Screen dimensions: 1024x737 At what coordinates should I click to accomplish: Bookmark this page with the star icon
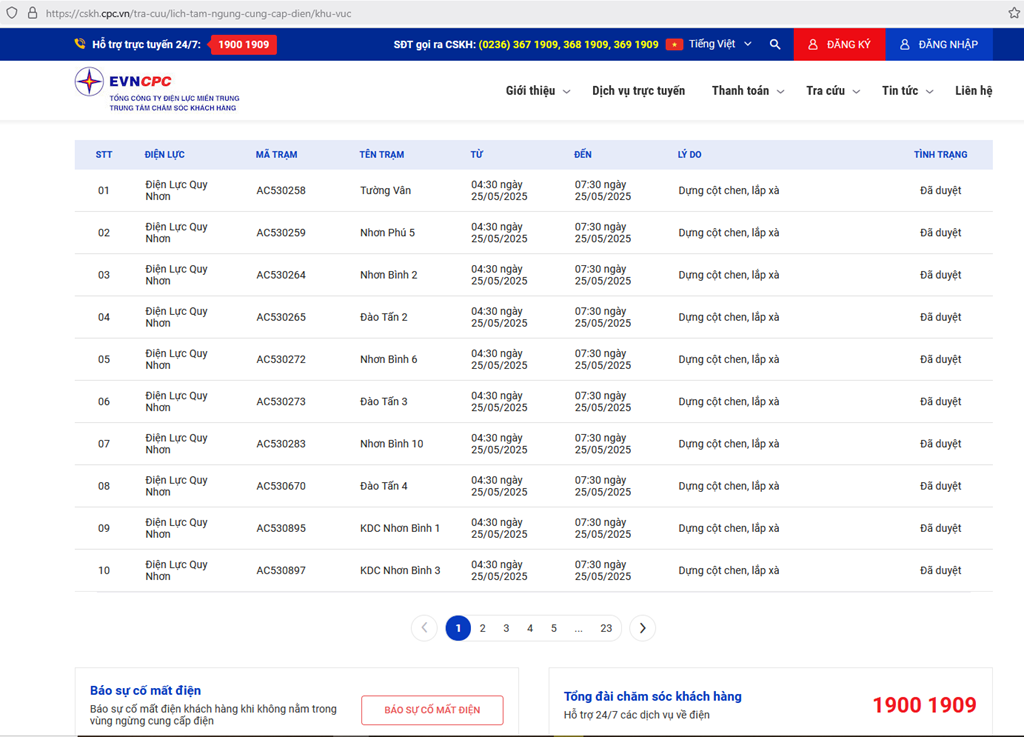click(1013, 13)
